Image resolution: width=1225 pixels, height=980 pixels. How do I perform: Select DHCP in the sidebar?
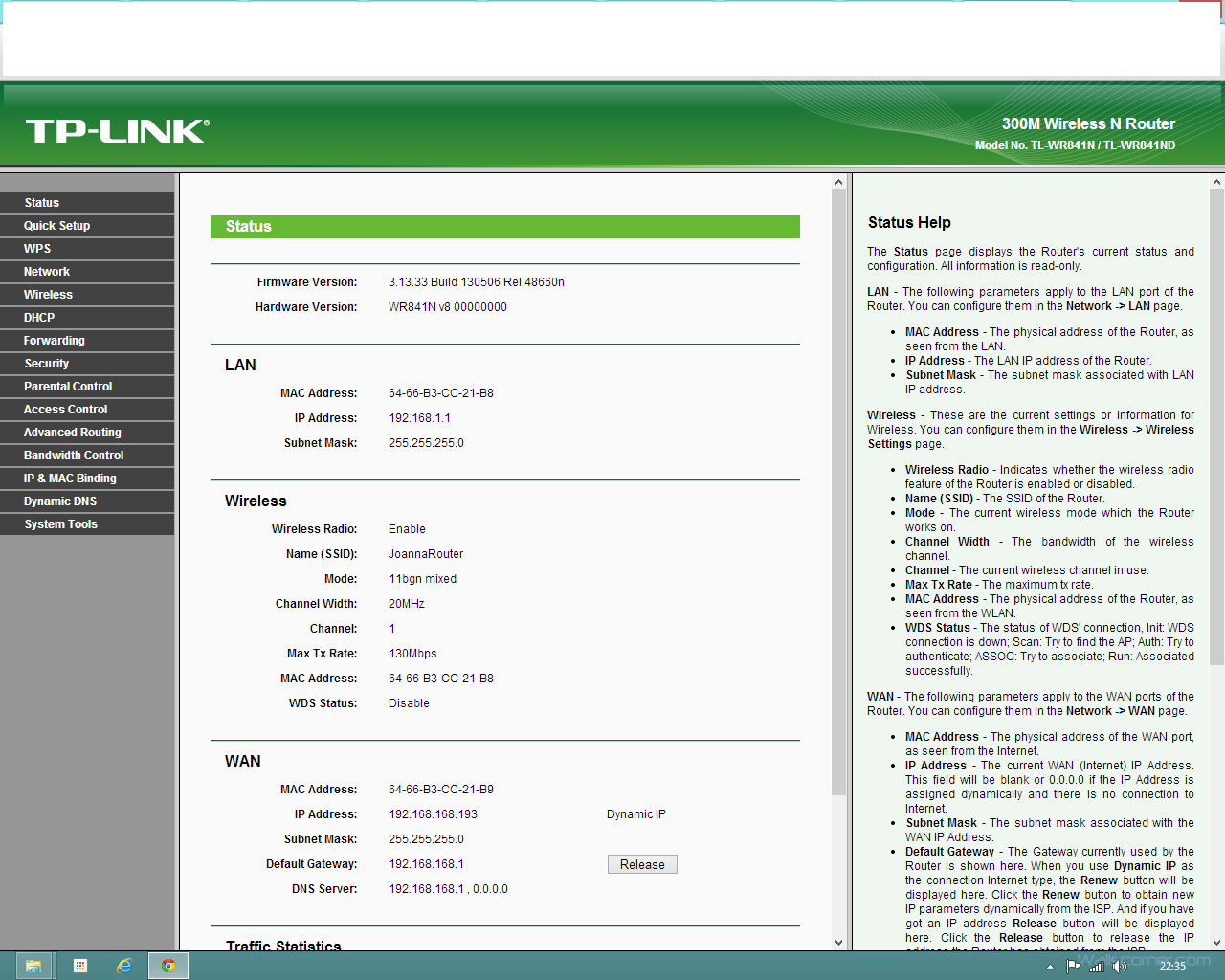[87, 318]
